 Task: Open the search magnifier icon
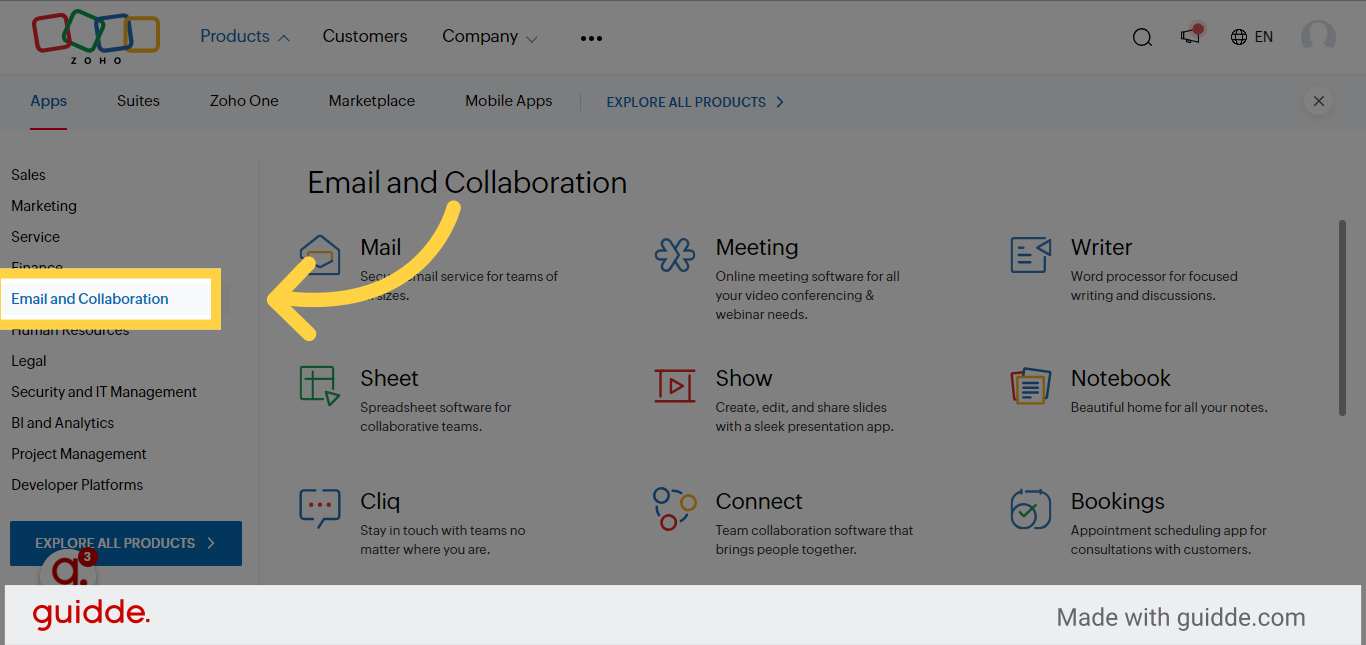click(x=1142, y=37)
